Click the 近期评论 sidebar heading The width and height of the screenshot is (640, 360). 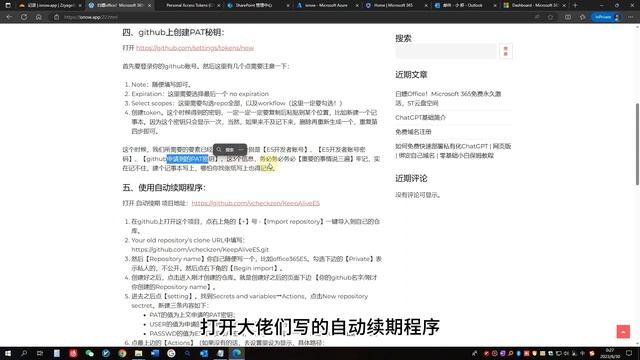pos(411,178)
